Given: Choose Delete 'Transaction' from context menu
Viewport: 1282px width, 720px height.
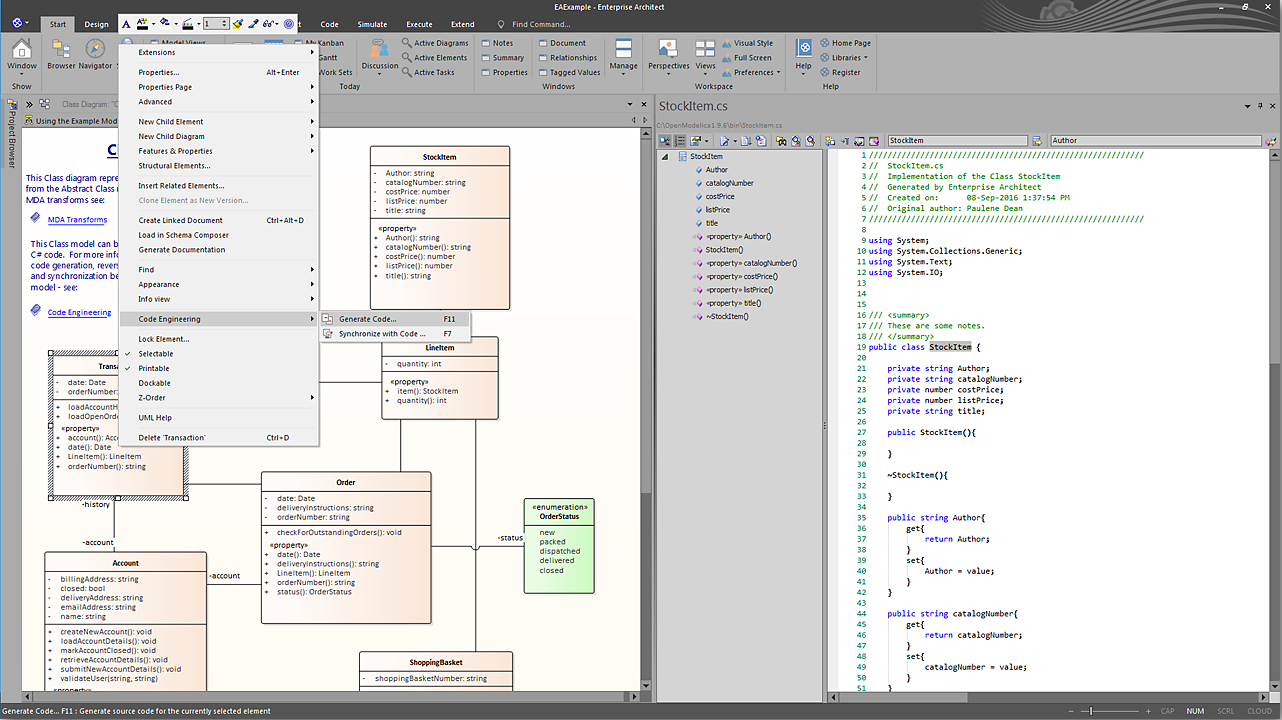Looking at the screenshot, I should pos(219,438).
